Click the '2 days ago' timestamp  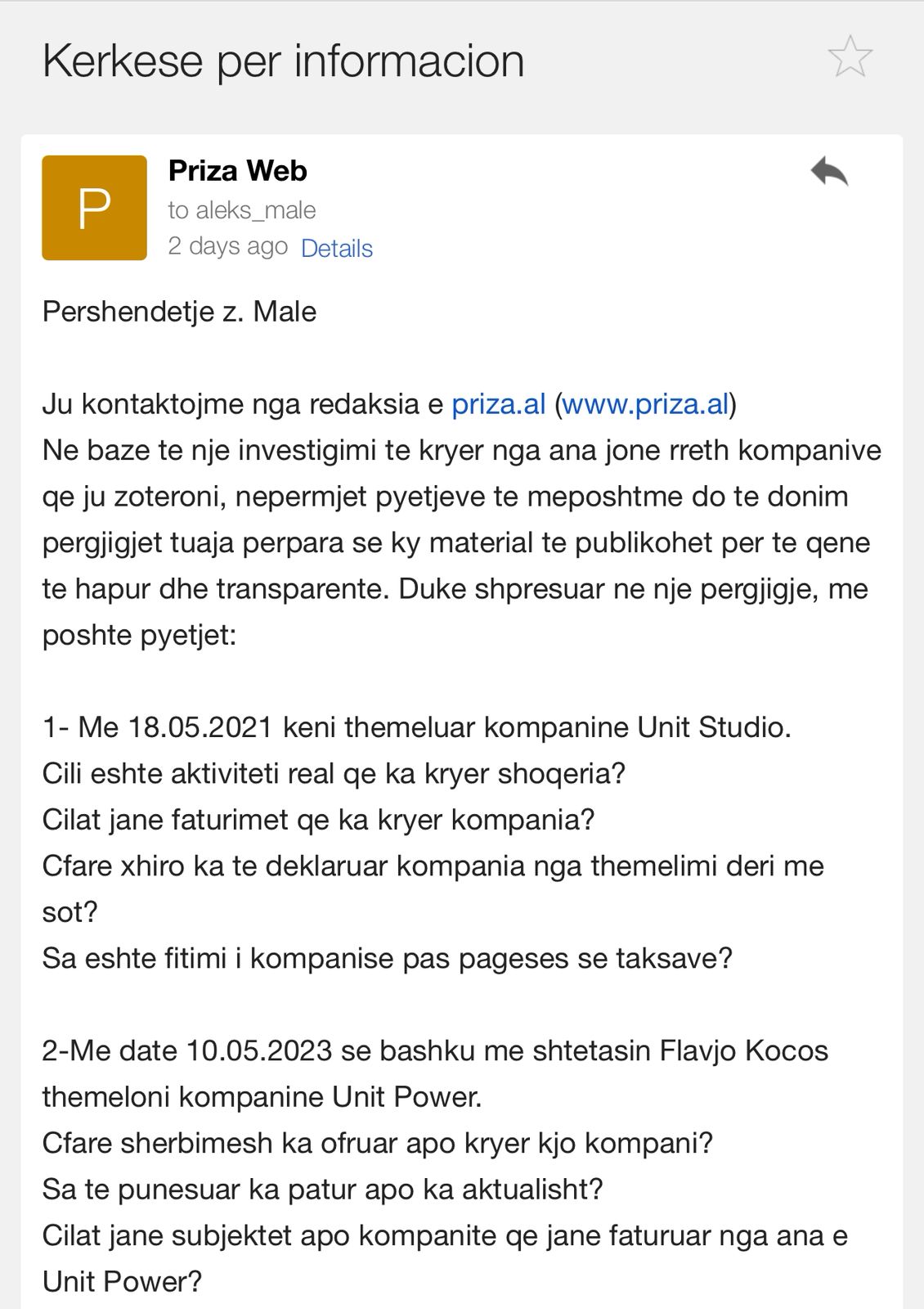point(227,246)
